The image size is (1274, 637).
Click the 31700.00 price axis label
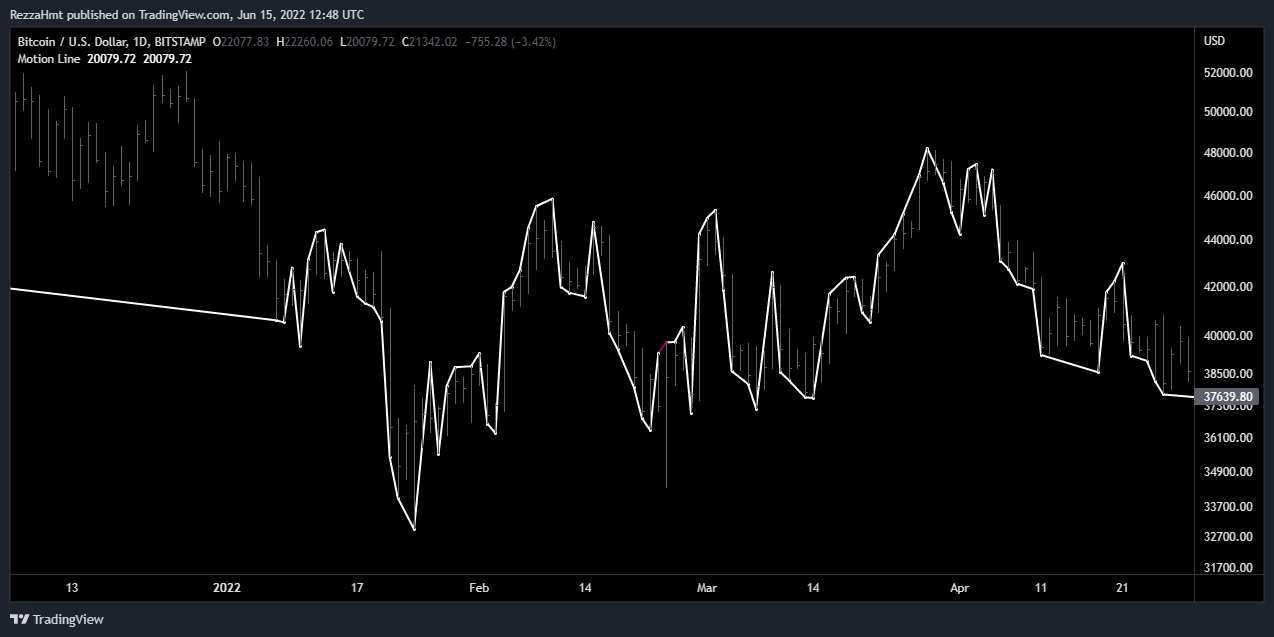[1229, 568]
